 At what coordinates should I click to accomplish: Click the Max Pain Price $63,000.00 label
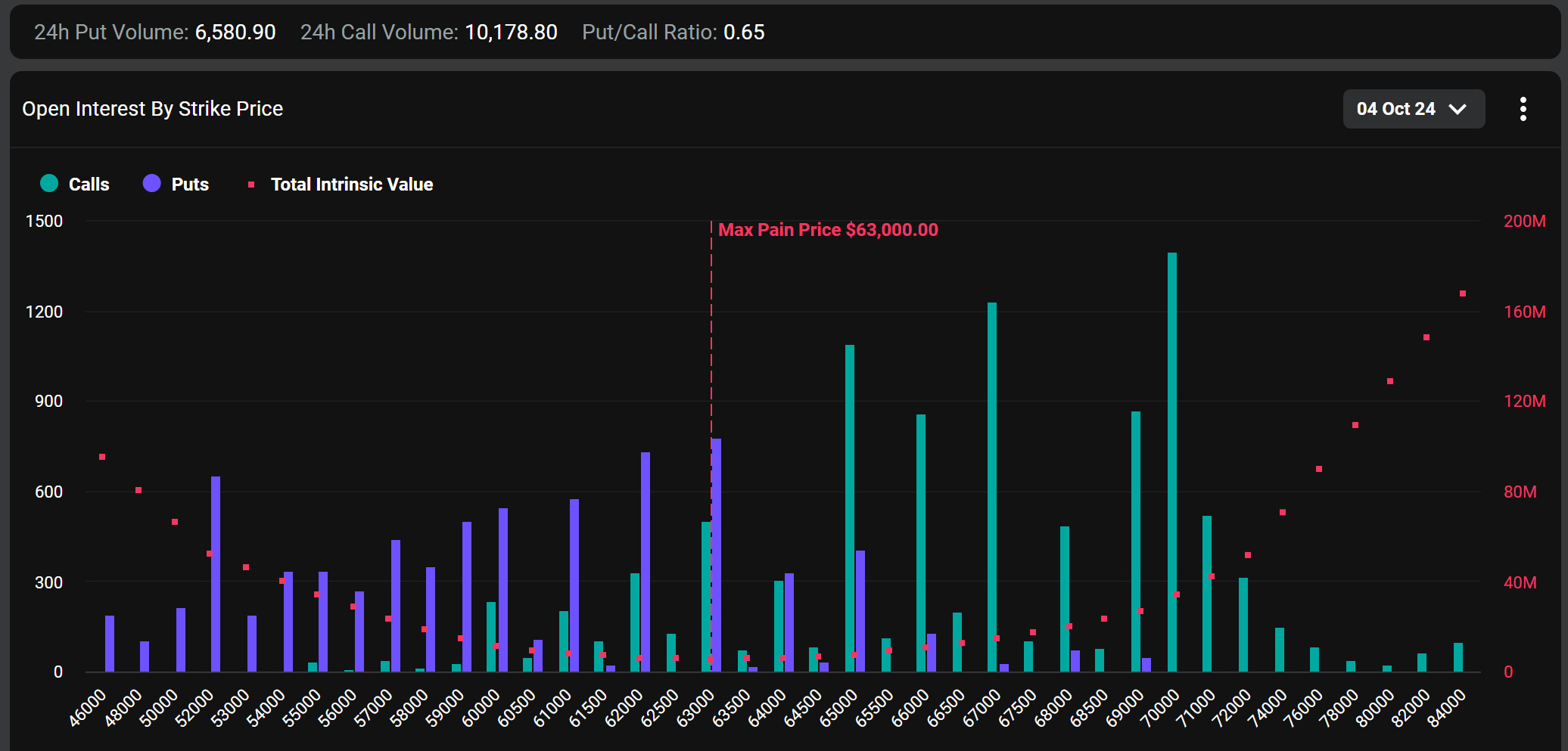tap(828, 230)
